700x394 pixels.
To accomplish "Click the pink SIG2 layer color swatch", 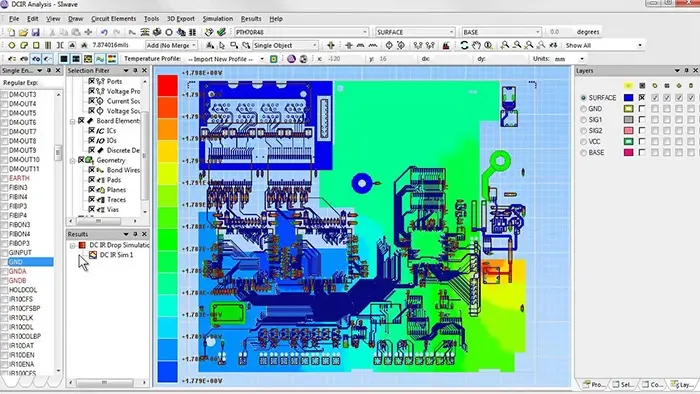I will point(629,131).
